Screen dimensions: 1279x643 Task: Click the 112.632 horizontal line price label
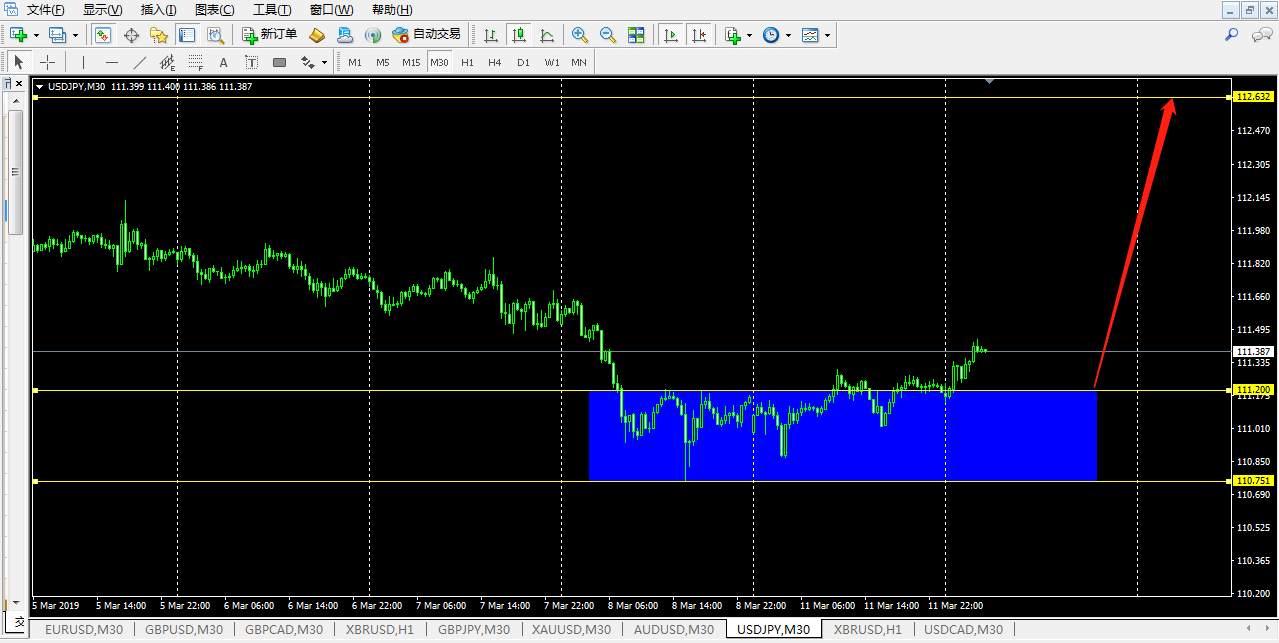1253,97
